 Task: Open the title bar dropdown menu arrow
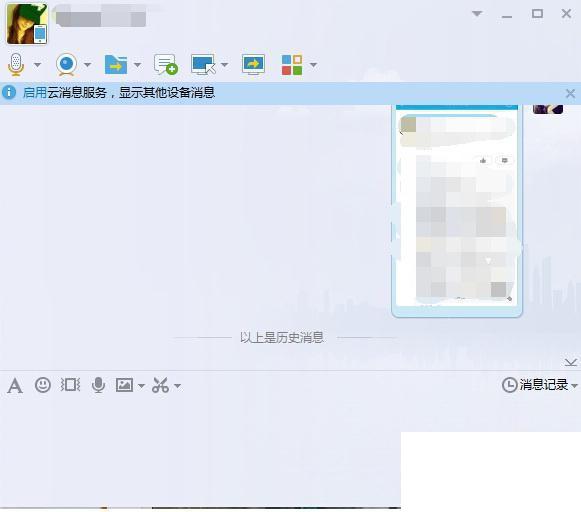coord(477,14)
